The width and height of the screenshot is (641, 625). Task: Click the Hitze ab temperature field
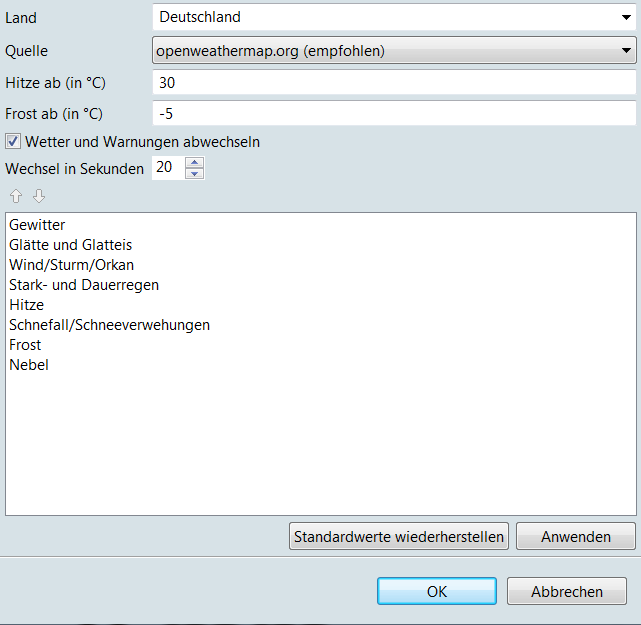394,83
